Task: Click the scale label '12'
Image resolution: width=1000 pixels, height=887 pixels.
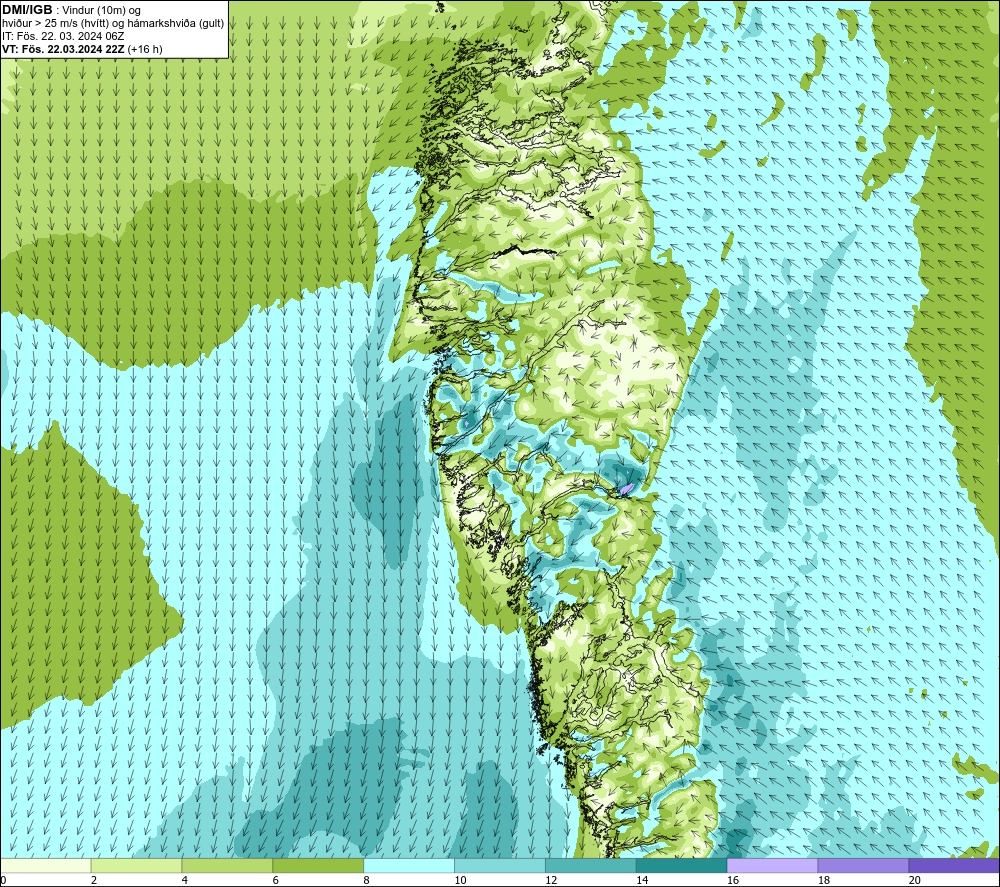Action: 551,880
